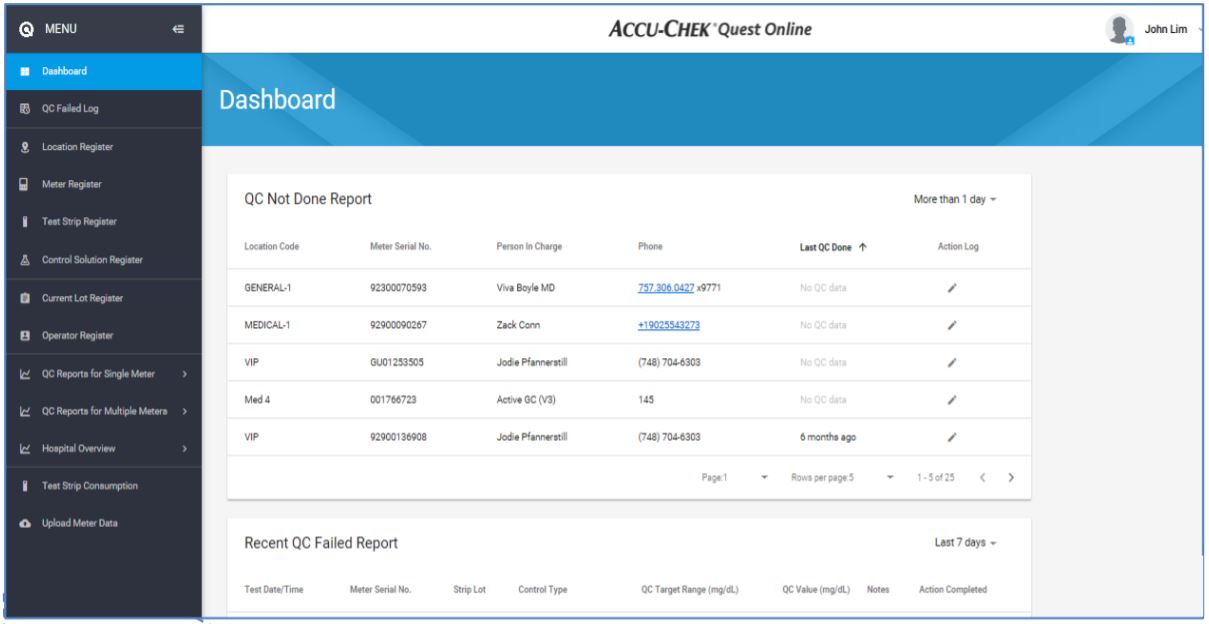The image size is (1209, 624).
Task: Click phone link 757.306.0427
Action: pos(667,287)
